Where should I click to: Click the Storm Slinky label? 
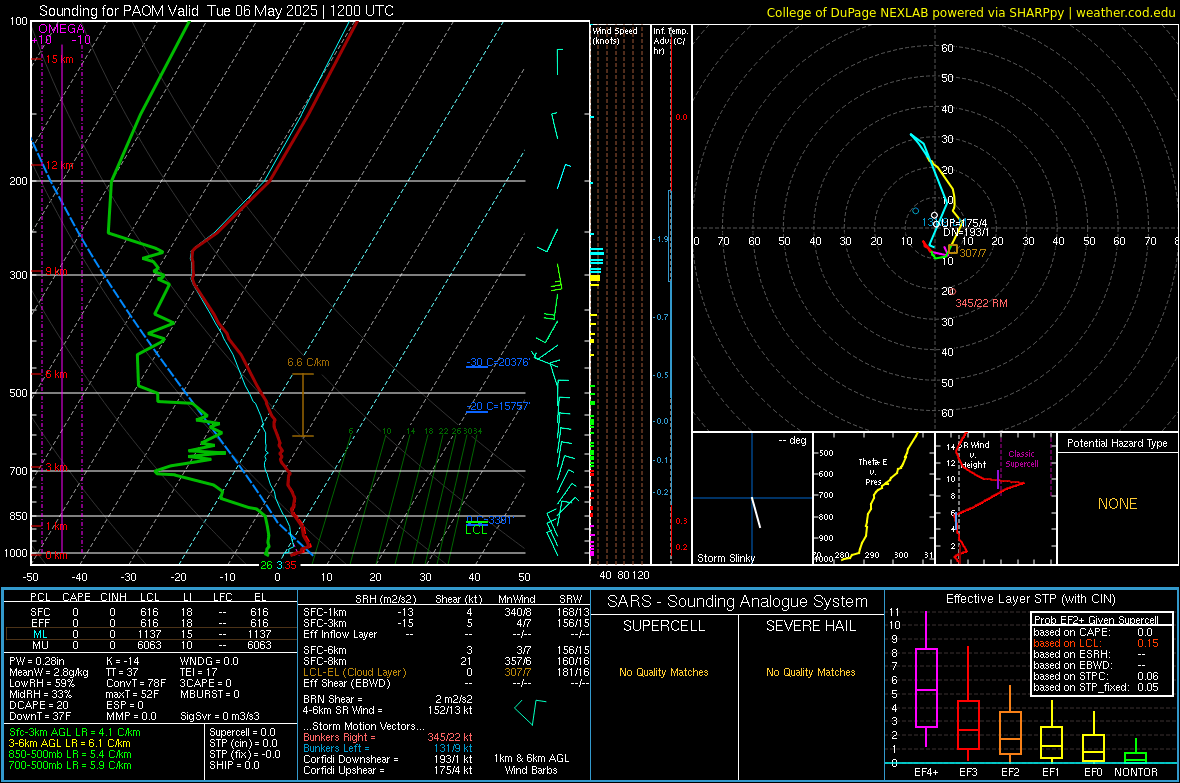click(725, 558)
